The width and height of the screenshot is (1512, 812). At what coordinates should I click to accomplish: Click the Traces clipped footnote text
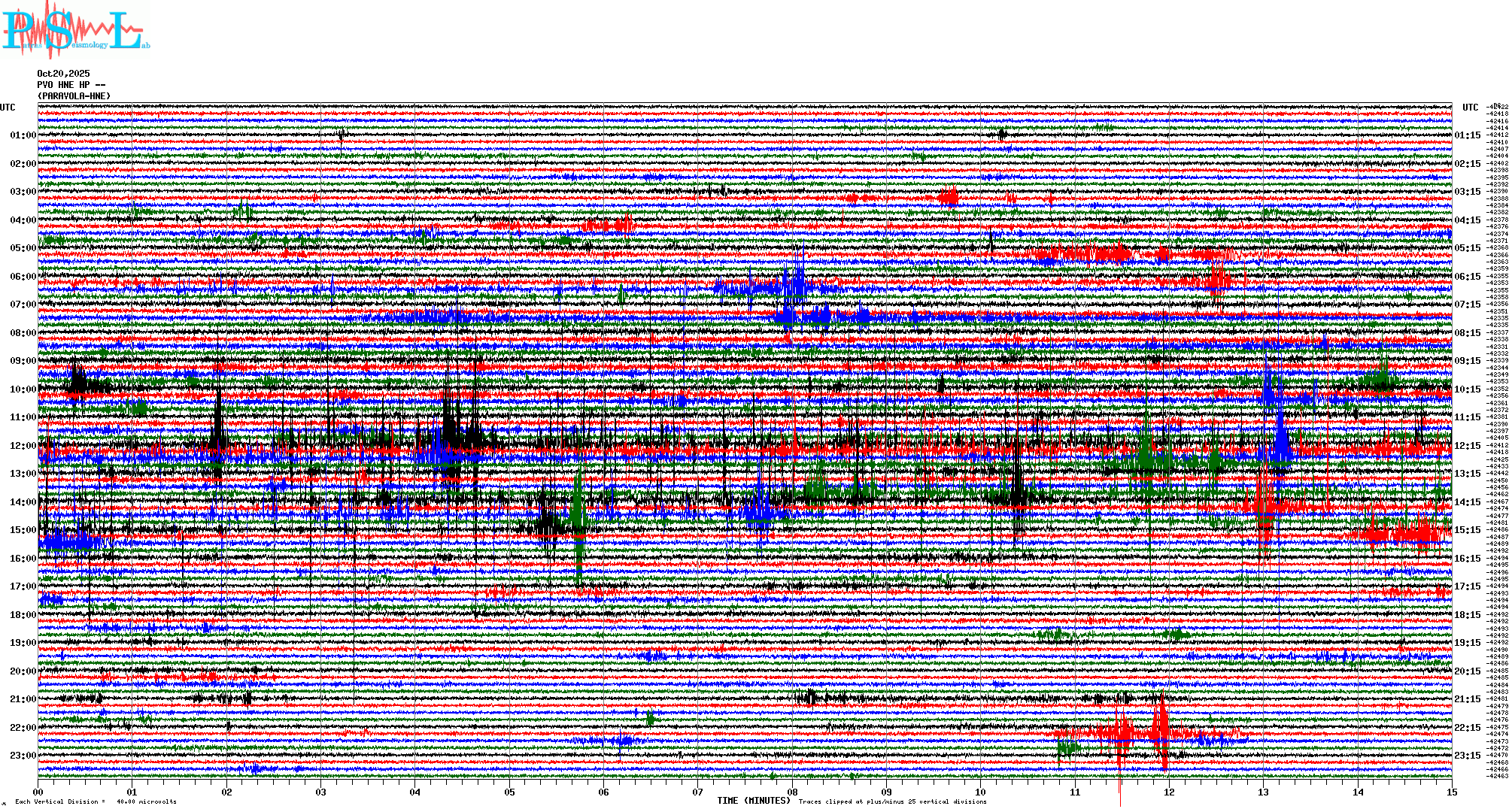click(x=892, y=801)
